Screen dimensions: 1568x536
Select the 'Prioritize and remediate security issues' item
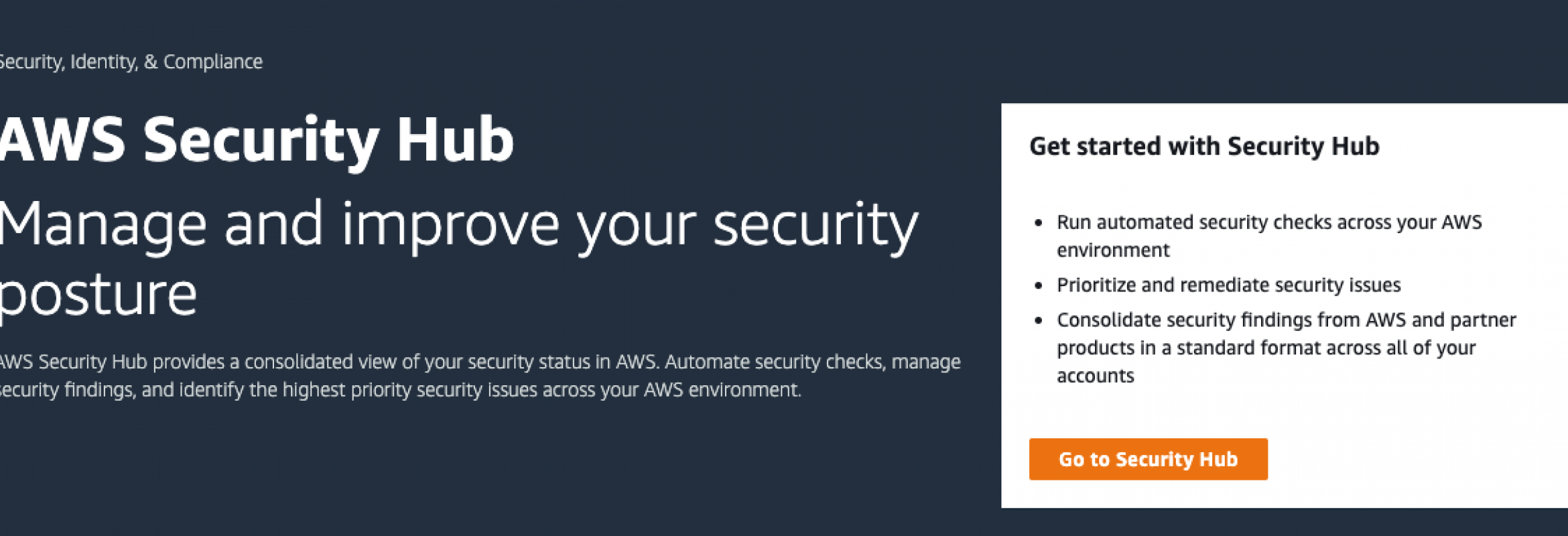pyautogui.click(x=1228, y=285)
